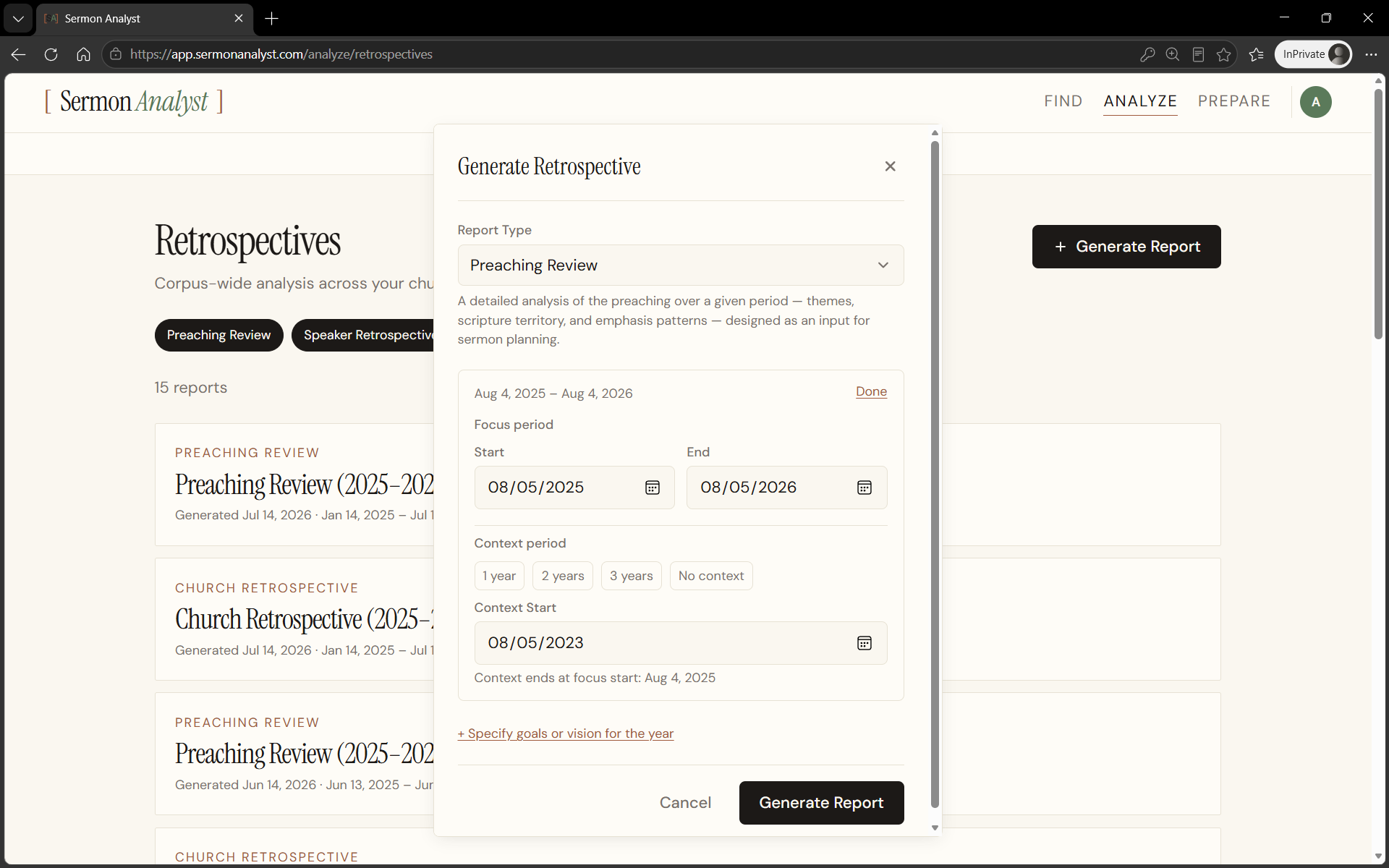Expand the Report Type dropdown
Image resolution: width=1389 pixels, height=868 pixels.
pos(680,265)
